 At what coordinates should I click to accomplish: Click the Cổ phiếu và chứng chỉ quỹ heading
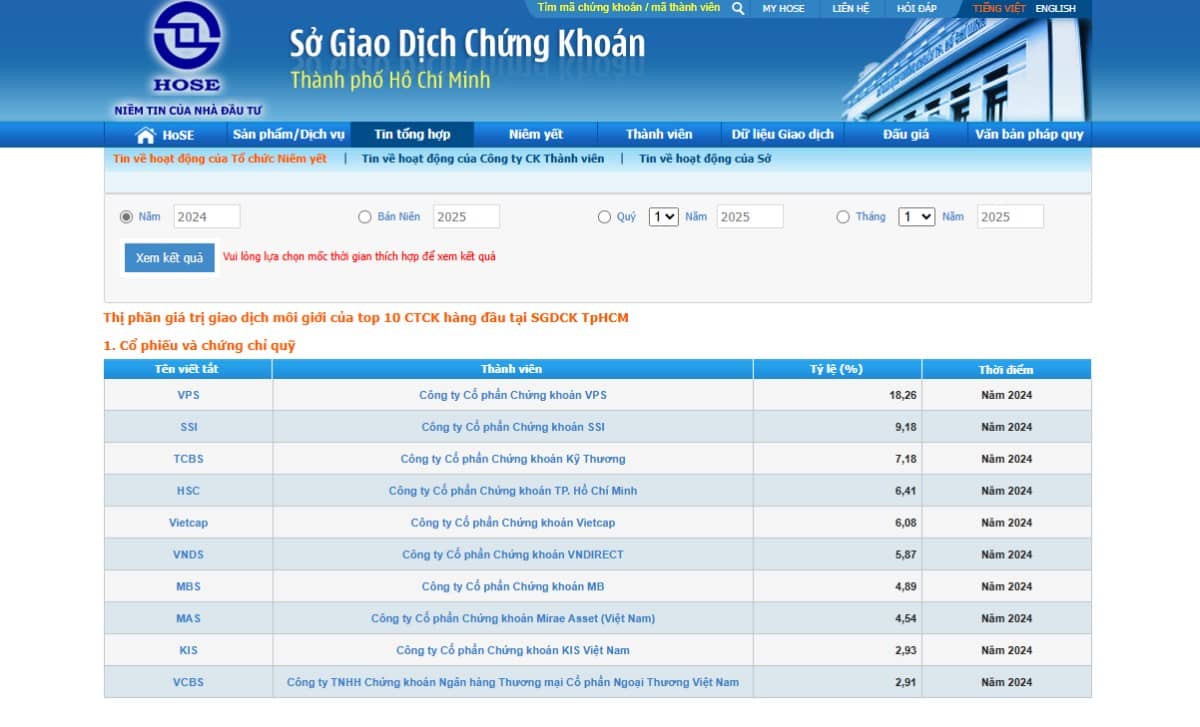(200, 346)
